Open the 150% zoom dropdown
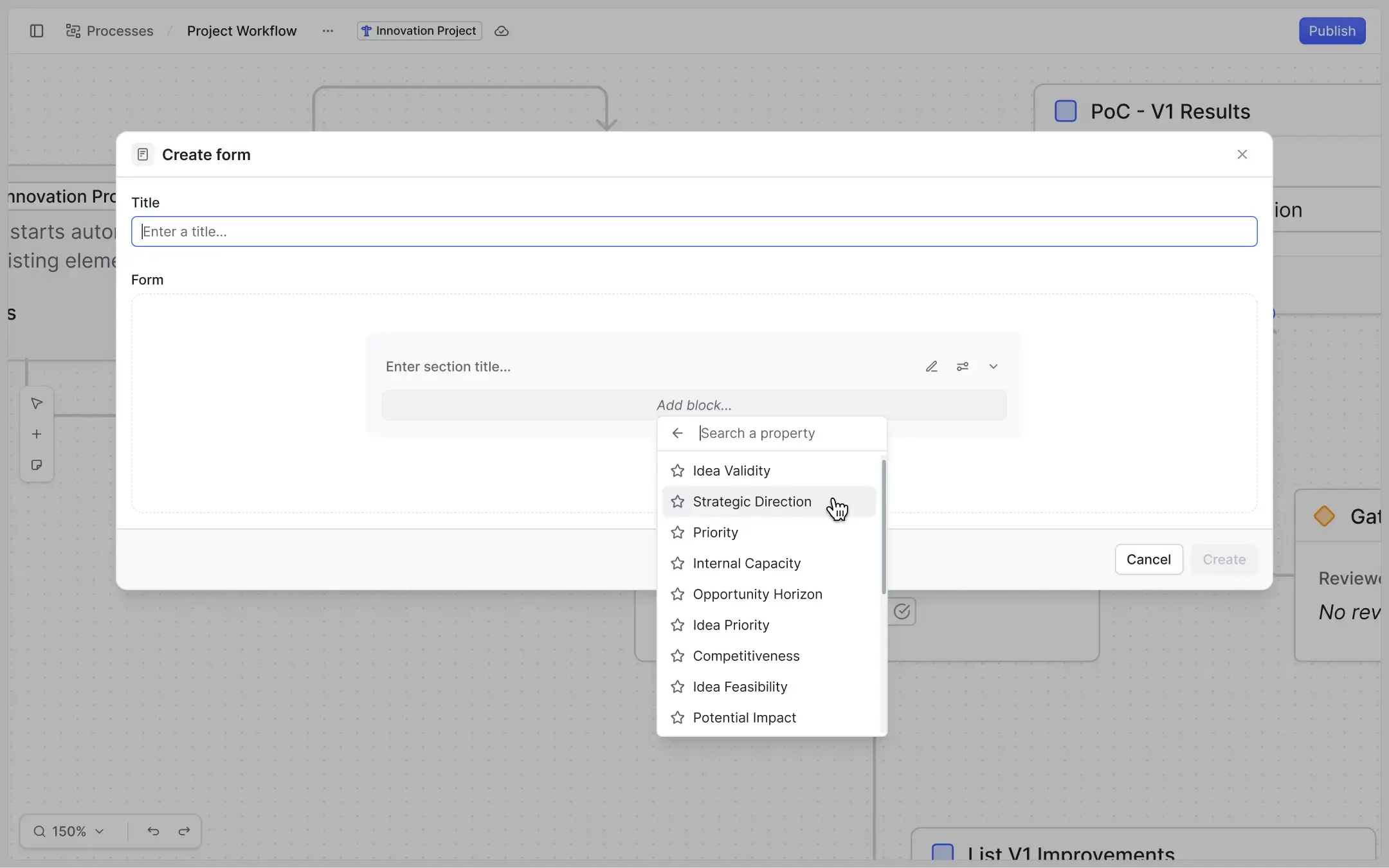The width and height of the screenshot is (1389, 868). pyautogui.click(x=69, y=831)
